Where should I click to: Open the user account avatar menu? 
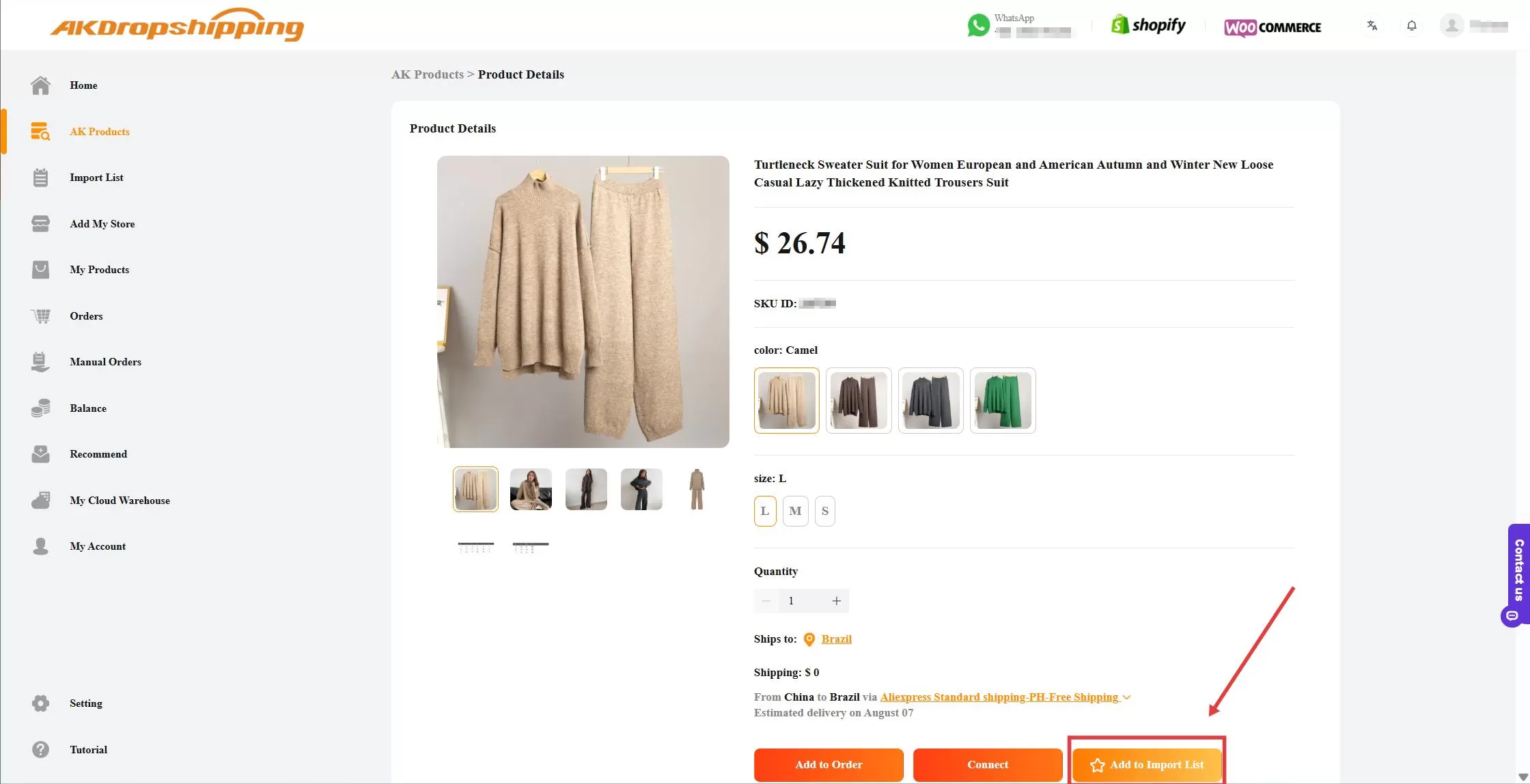1451,26
